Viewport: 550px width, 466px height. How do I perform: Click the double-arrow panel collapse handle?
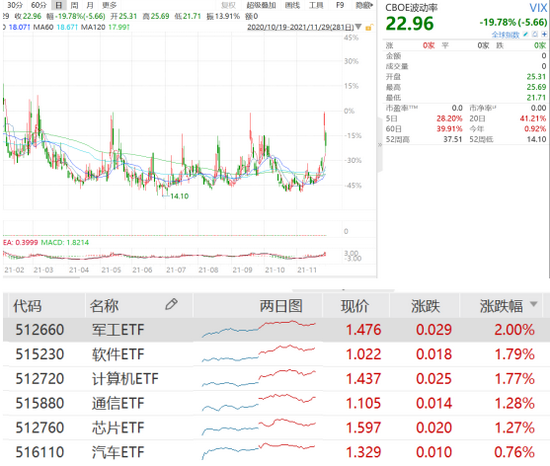pos(380,144)
